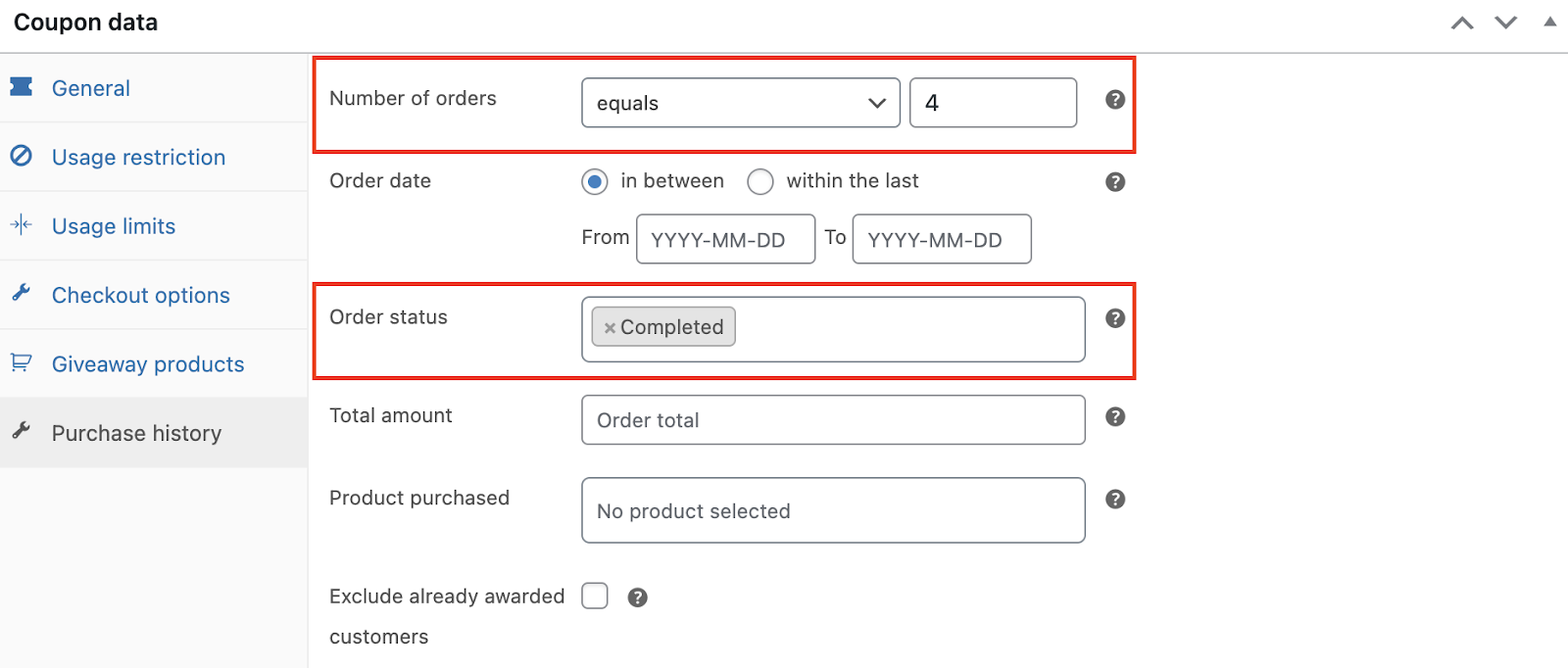The image size is (1568, 668).
Task: Open the Usage restriction tab
Action: [138, 158]
